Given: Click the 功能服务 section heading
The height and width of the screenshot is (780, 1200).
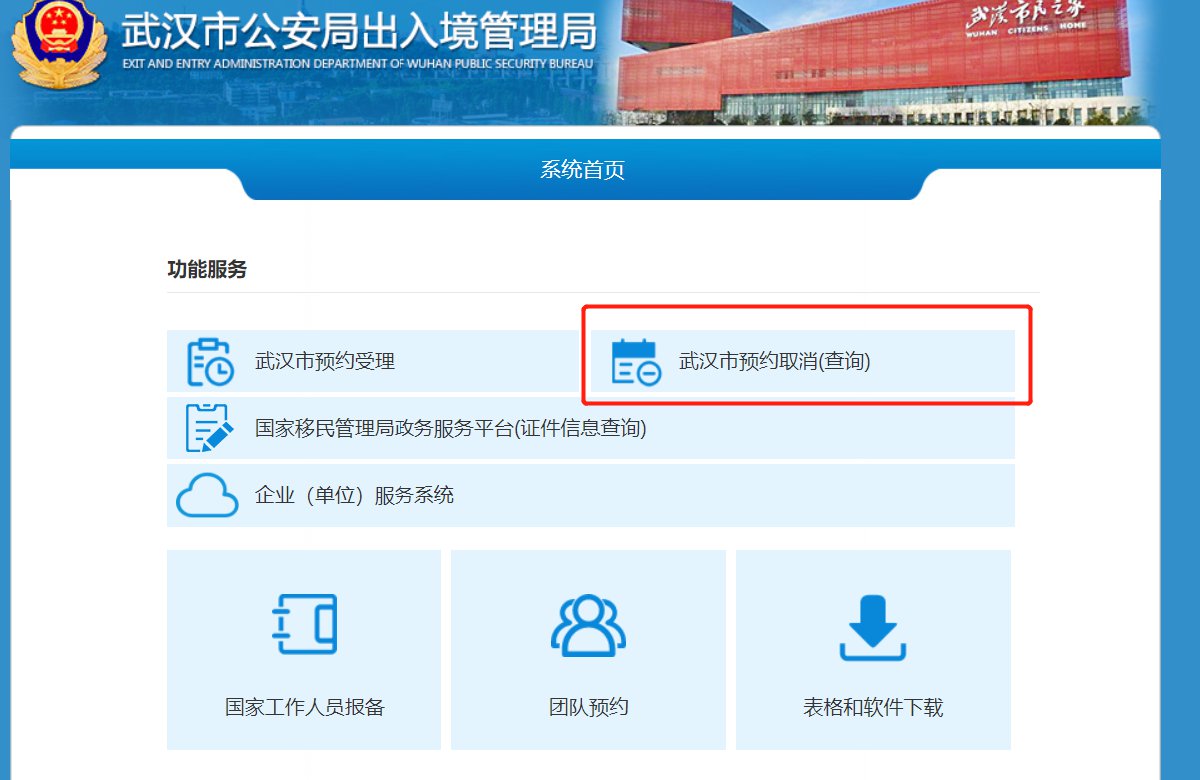Looking at the screenshot, I should (x=207, y=269).
